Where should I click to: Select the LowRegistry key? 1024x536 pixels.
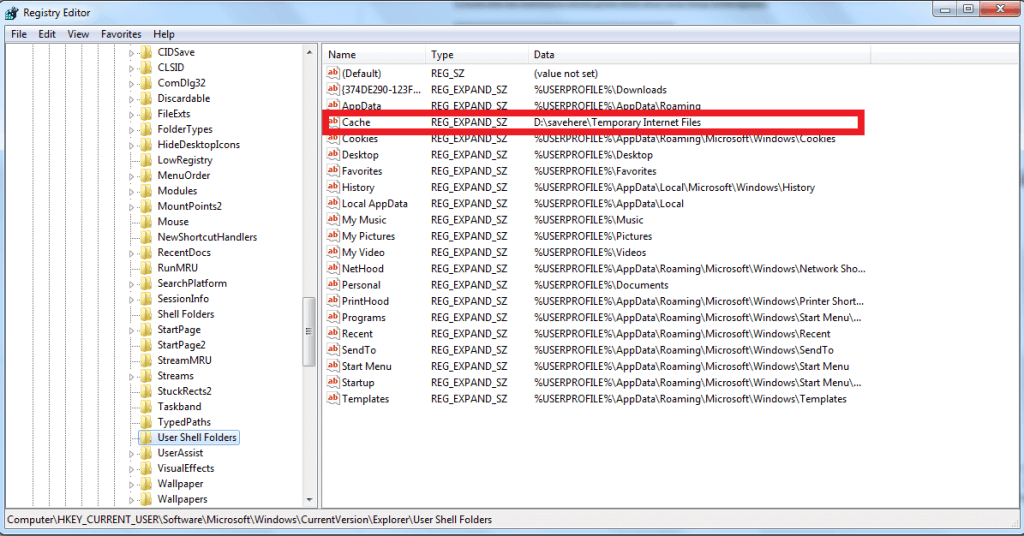click(185, 160)
